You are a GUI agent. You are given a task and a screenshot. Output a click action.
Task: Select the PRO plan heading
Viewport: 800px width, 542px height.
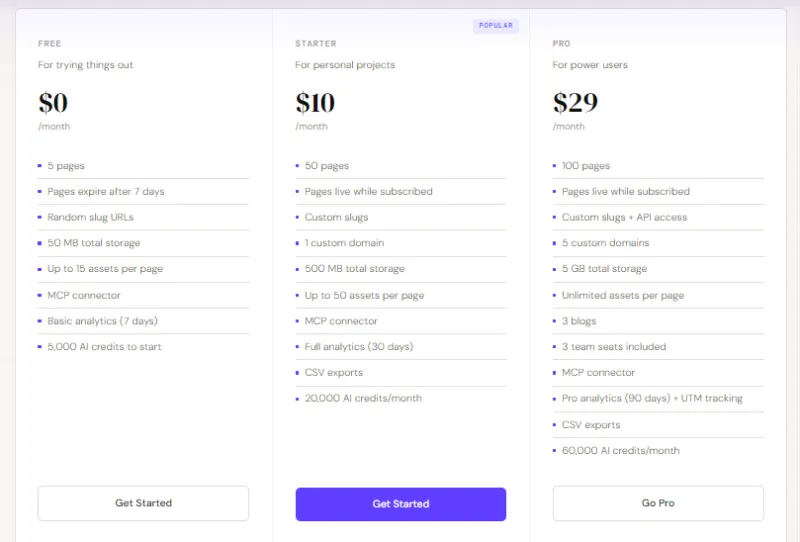[x=561, y=44]
